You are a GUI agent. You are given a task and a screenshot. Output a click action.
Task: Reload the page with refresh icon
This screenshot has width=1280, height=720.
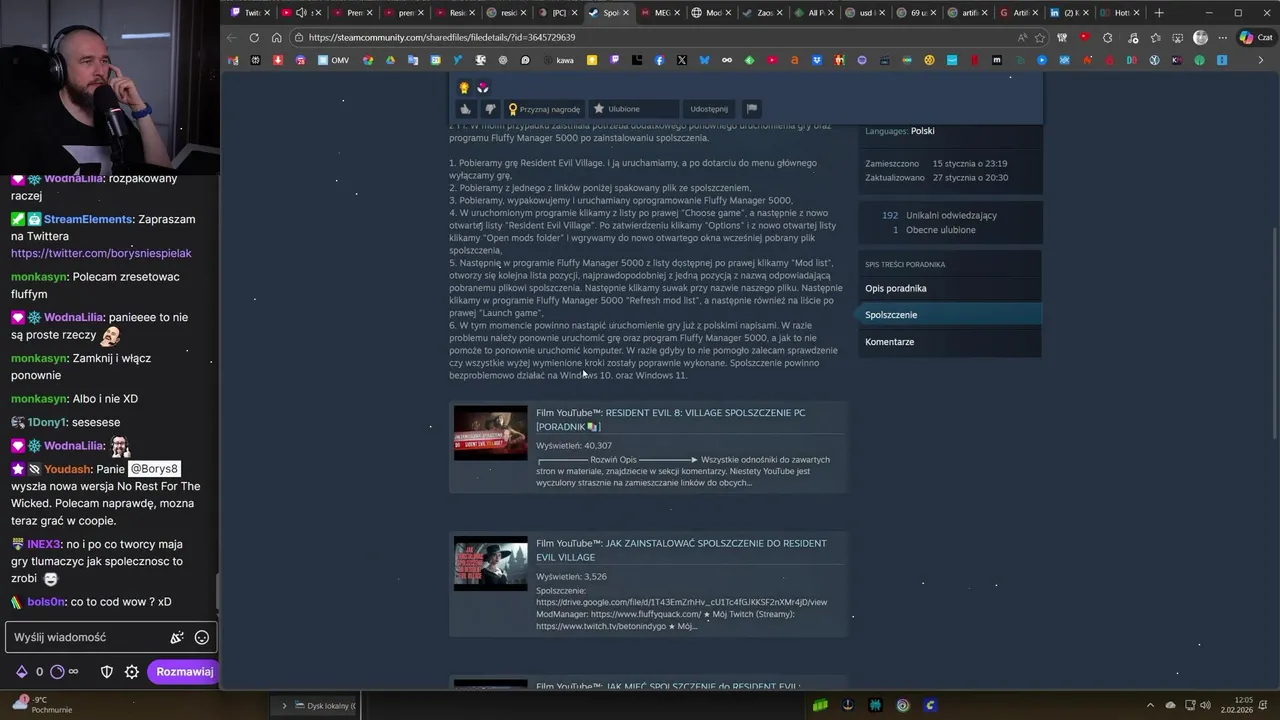pyautogui.click(x=254, y=38)
